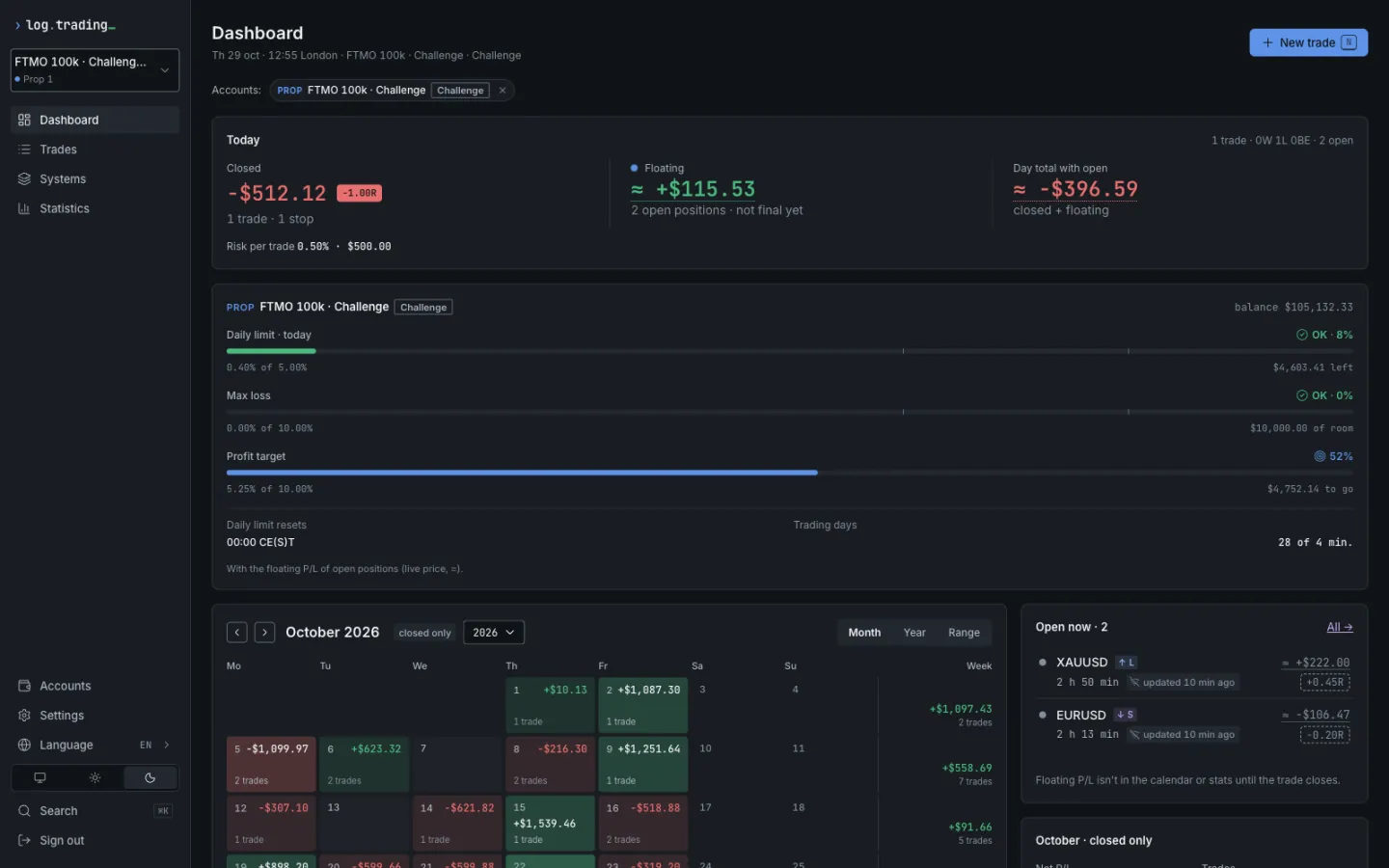The height and width of the screenshot is (868, 1389).
Task: Click the New trade button
Action: pos(1308,42)
